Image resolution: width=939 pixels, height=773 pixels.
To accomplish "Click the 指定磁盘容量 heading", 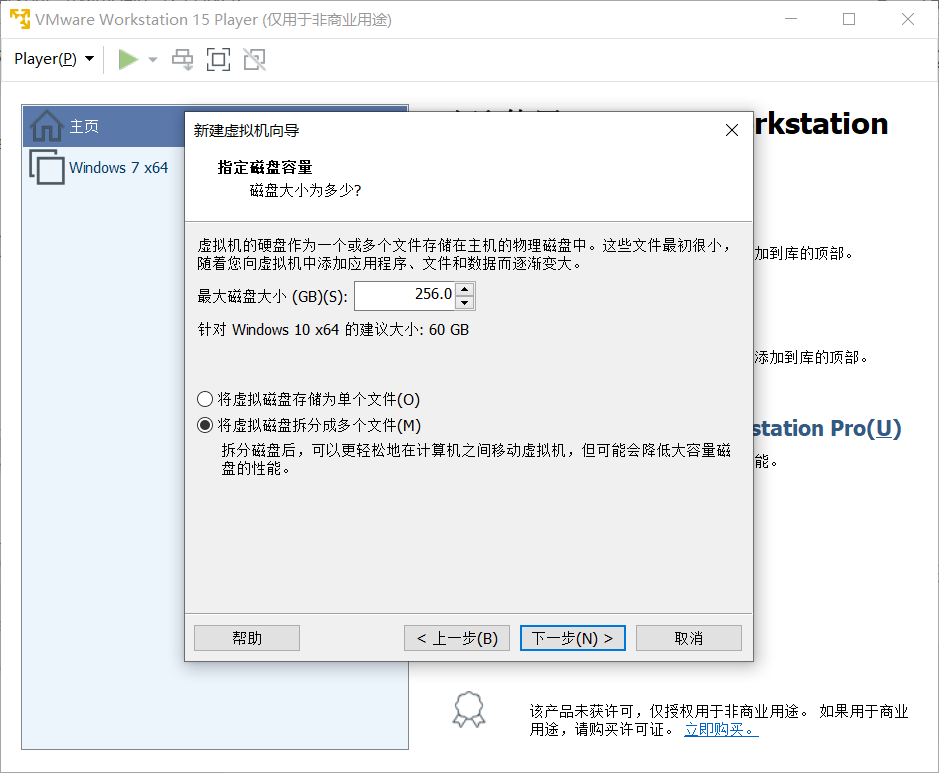I will (x=265, y=167).
